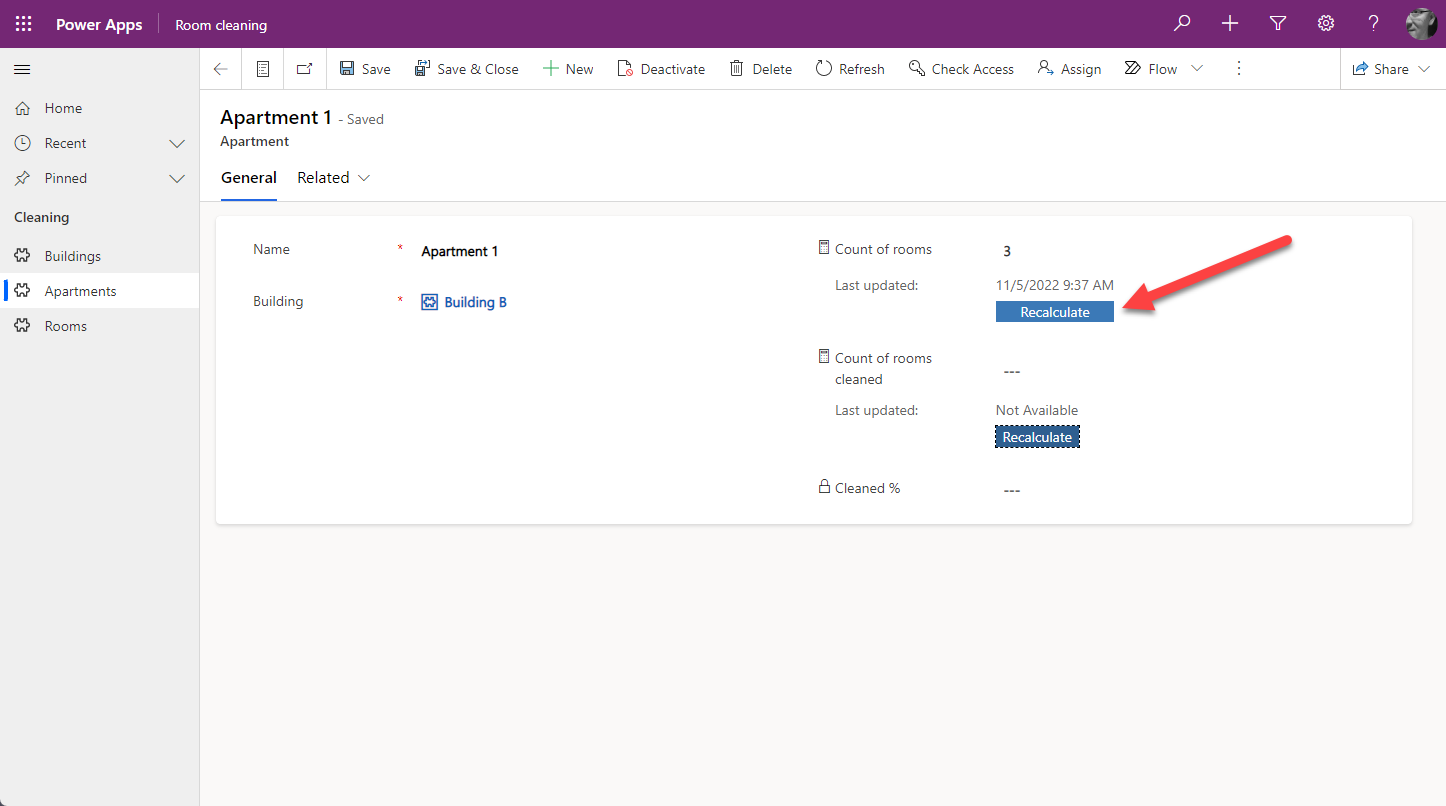Click the search magnifier icon
Screen dimensions: 1446x806
point(1182,24)
